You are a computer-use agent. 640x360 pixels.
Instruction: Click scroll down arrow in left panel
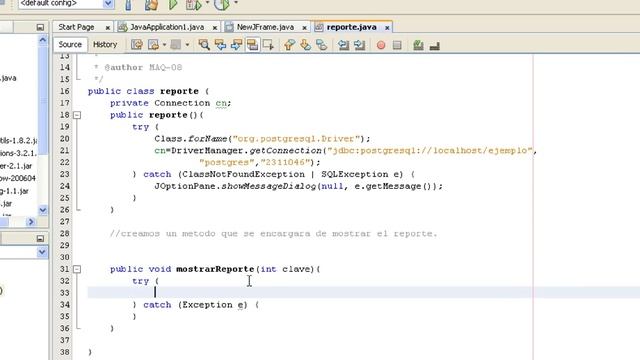pyautogui.click(x=42, y=210)
